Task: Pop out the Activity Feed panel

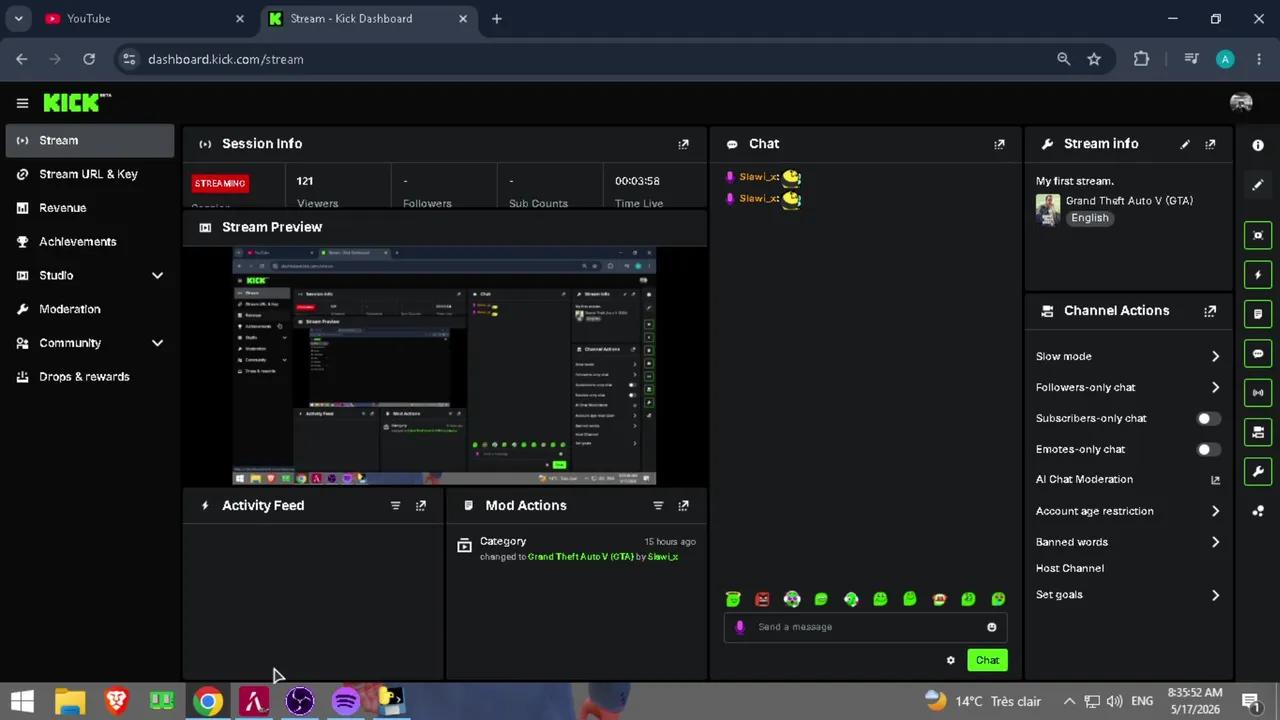Action: [421, 506]
